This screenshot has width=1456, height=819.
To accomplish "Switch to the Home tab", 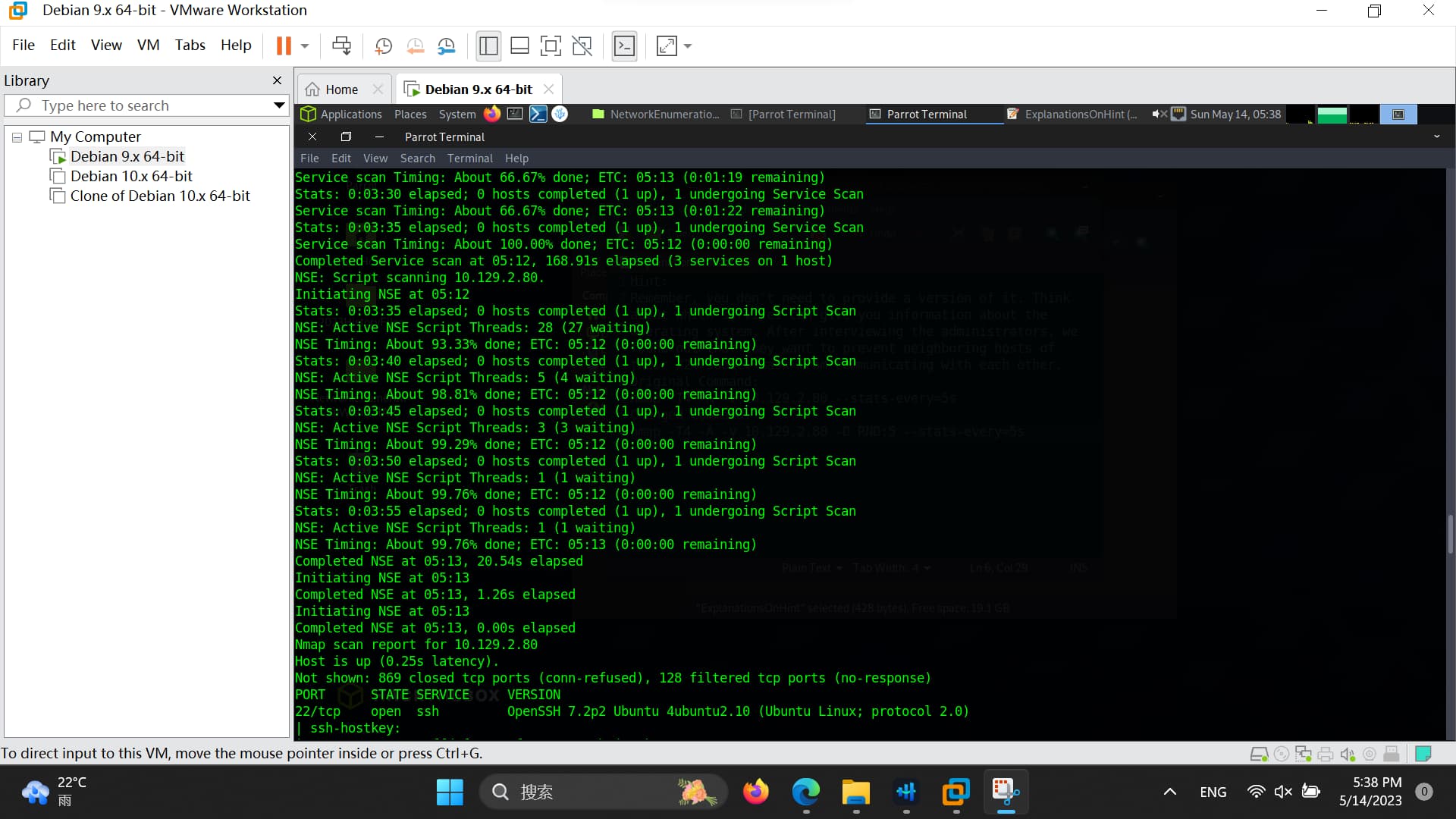I will pyautogui.click(x=341, y=89).
